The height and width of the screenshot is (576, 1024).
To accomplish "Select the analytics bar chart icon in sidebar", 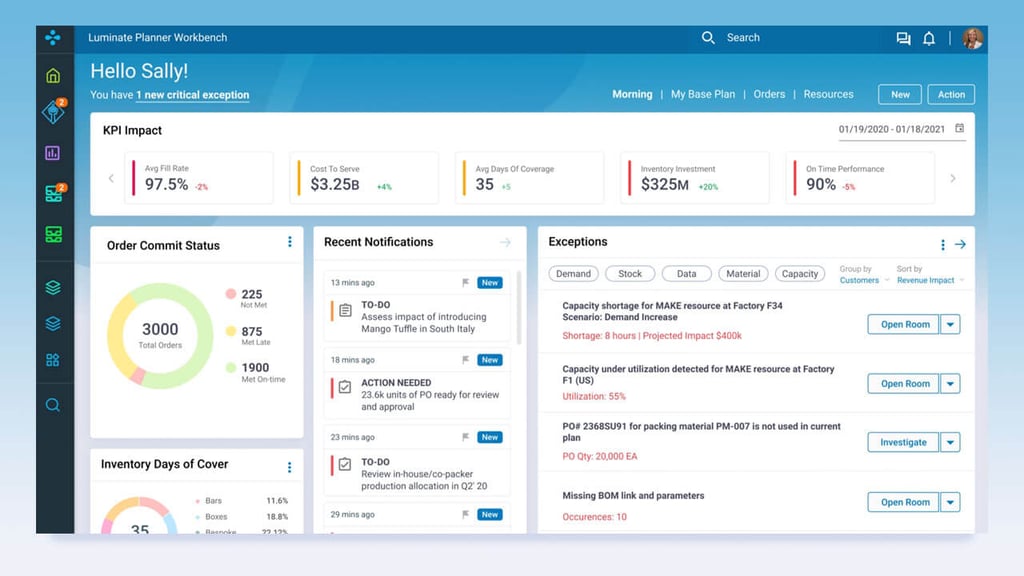I will pyautogui.click(x=53, y=153).
